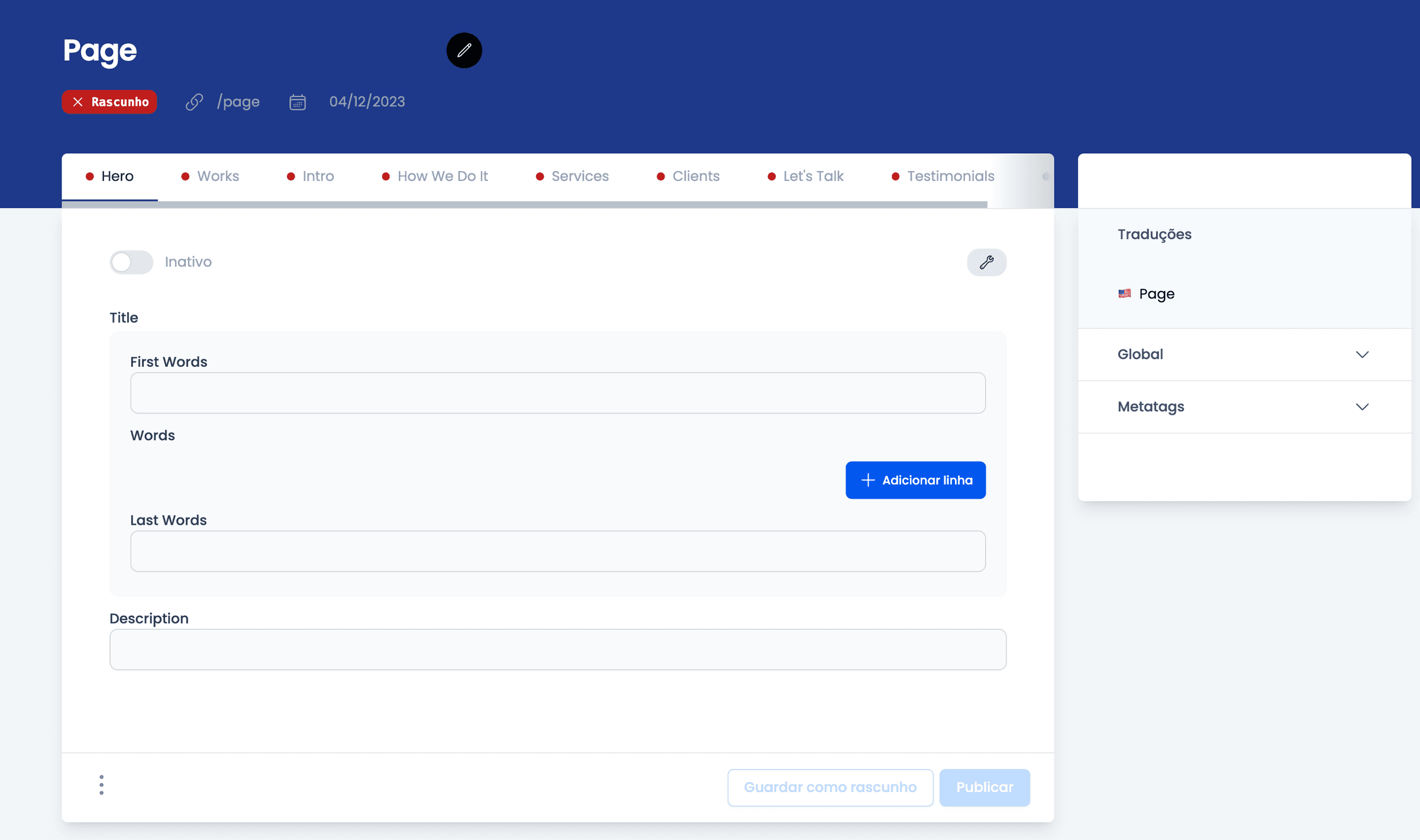The image size is (1420, 840).
Task: Expand the Metatags section chevron
Action: [x=1362, y=407]
